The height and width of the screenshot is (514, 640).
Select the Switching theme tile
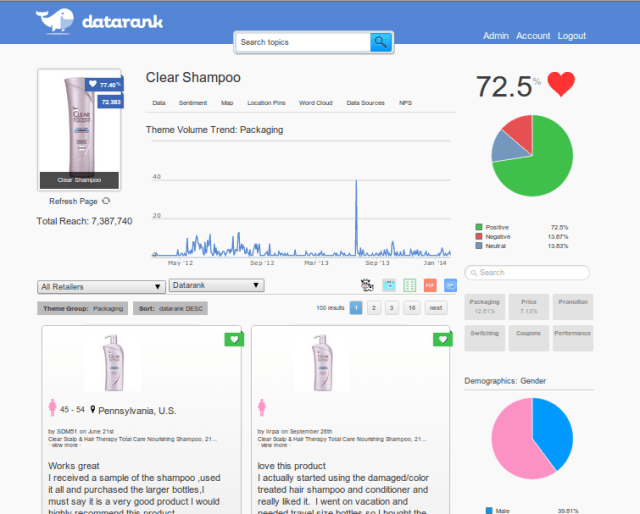click(x=484, y=338)
